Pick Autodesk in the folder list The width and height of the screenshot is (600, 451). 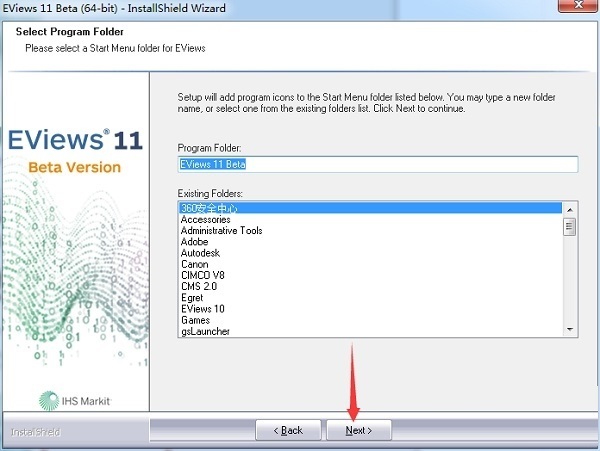click(370, 253)
